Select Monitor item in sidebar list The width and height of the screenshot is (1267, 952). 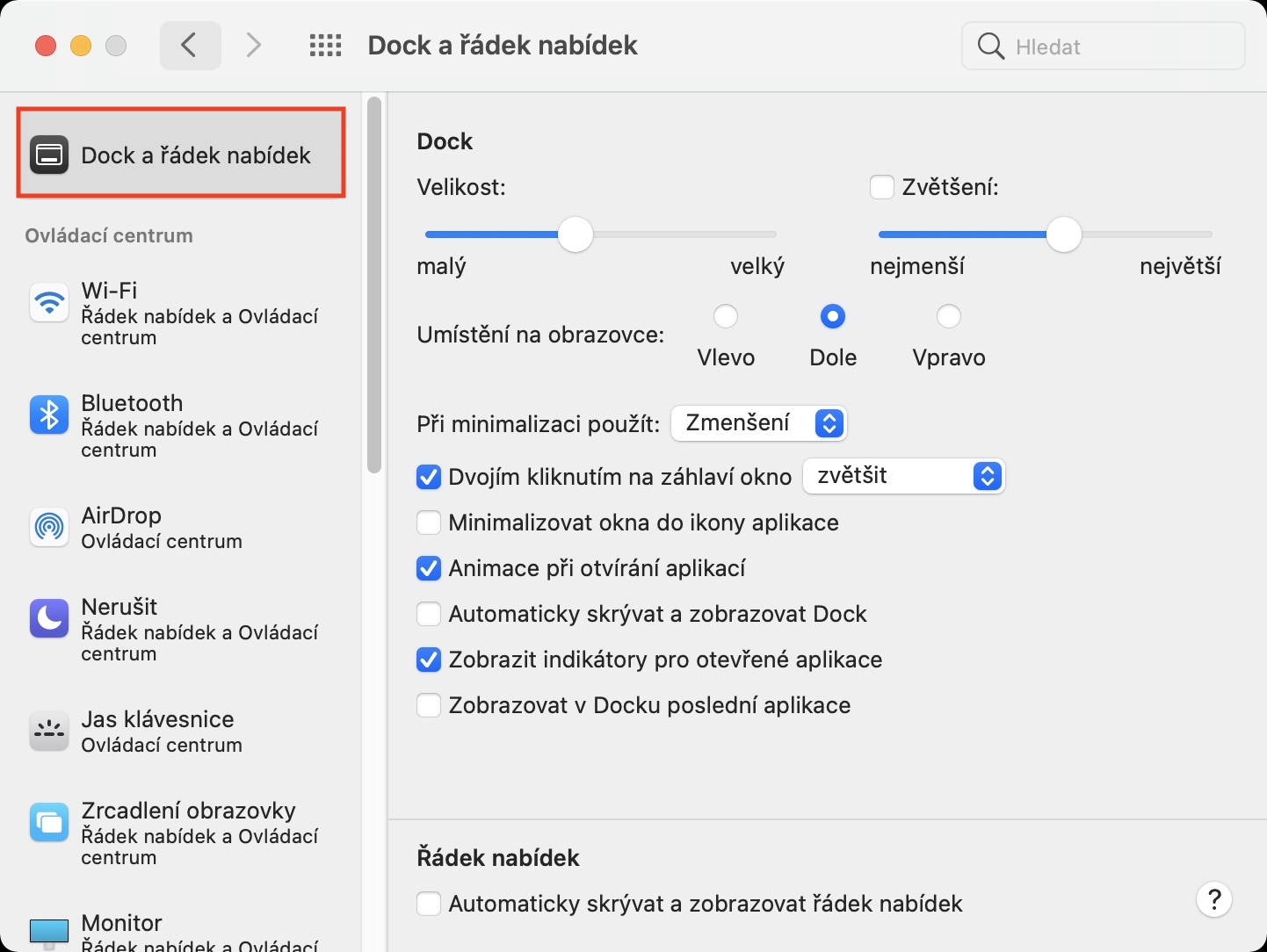(x=121, y=924)
